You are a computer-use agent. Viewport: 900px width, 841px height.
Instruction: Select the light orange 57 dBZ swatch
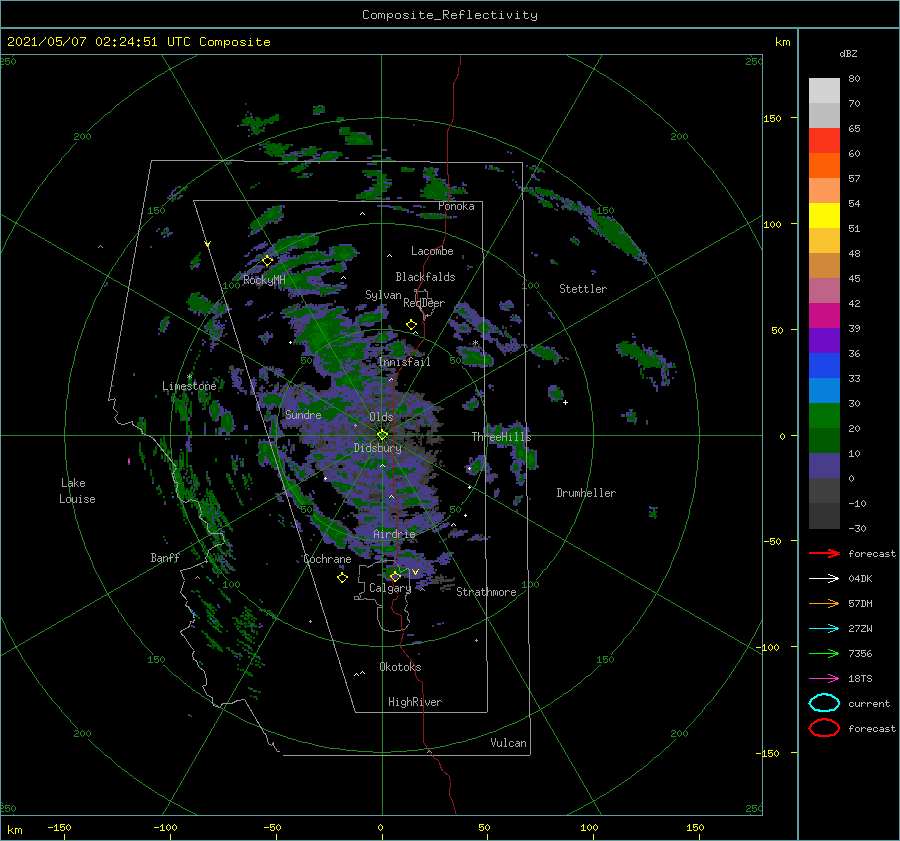pos(824,191)
